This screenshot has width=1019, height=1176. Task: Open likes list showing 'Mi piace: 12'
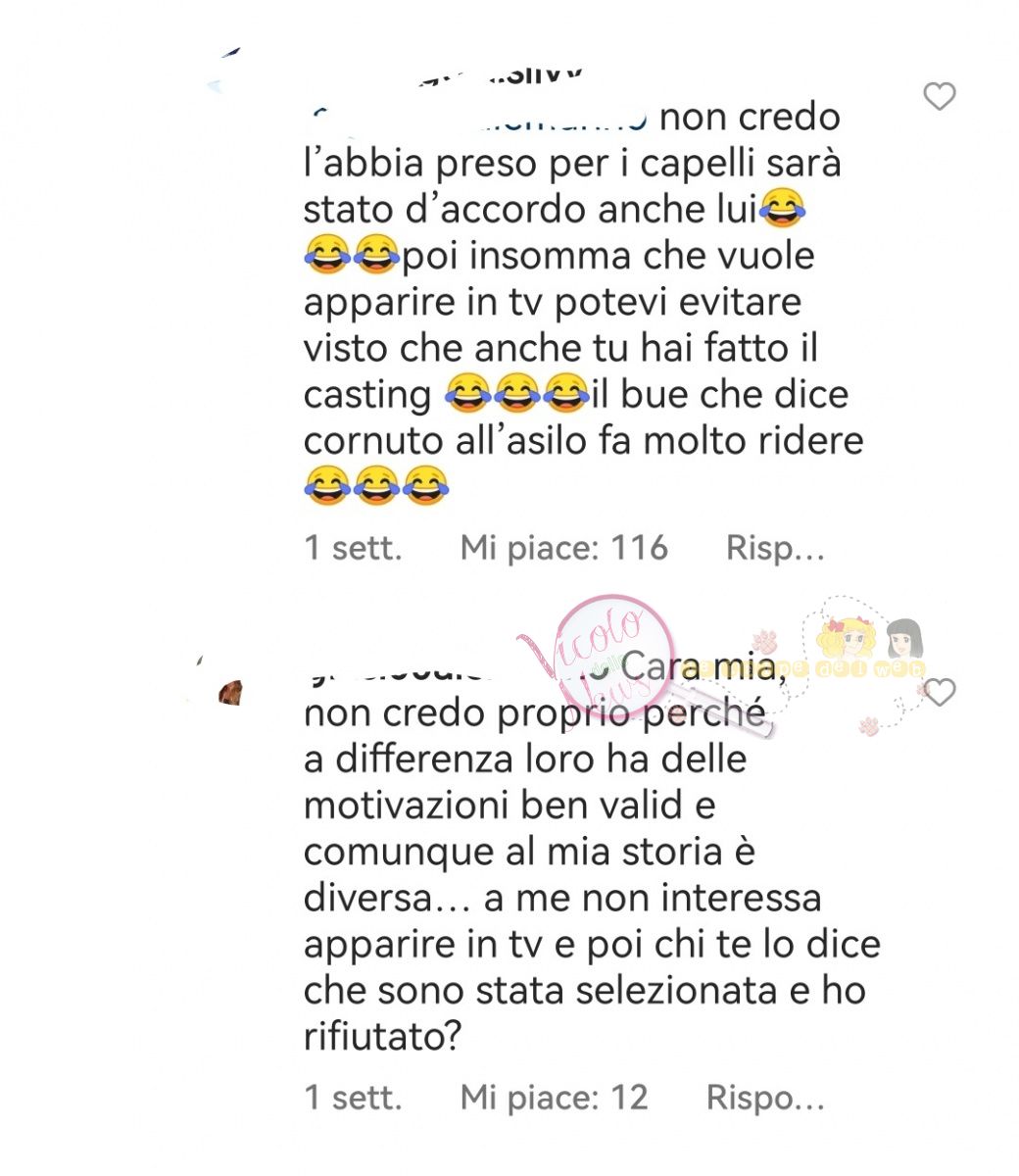[x=555, y=1097]
